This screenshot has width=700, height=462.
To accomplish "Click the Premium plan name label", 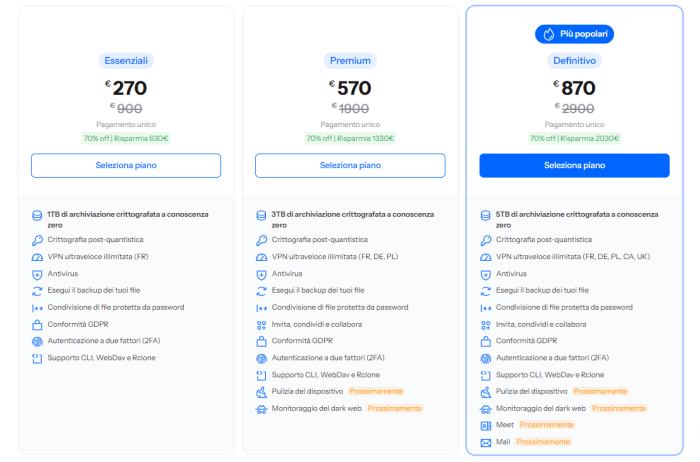I will click(x=350, y=61).
